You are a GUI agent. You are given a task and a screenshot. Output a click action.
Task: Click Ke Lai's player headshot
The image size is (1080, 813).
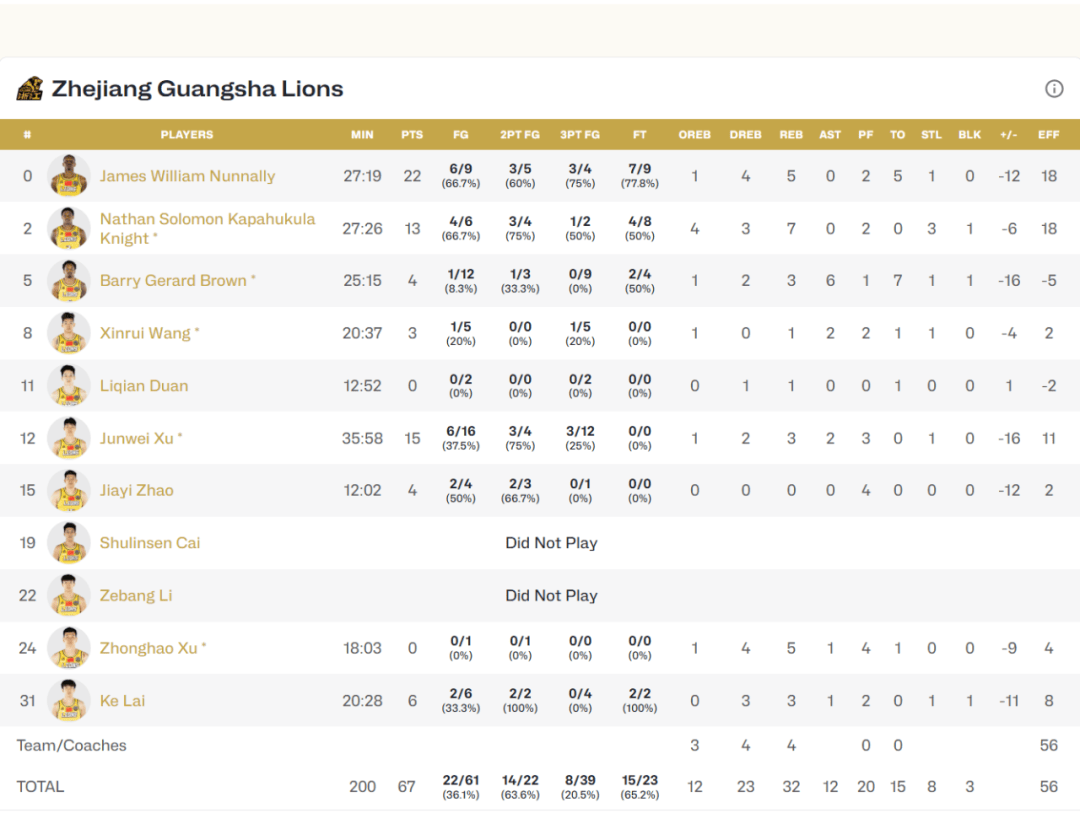[x=69, y=700]
